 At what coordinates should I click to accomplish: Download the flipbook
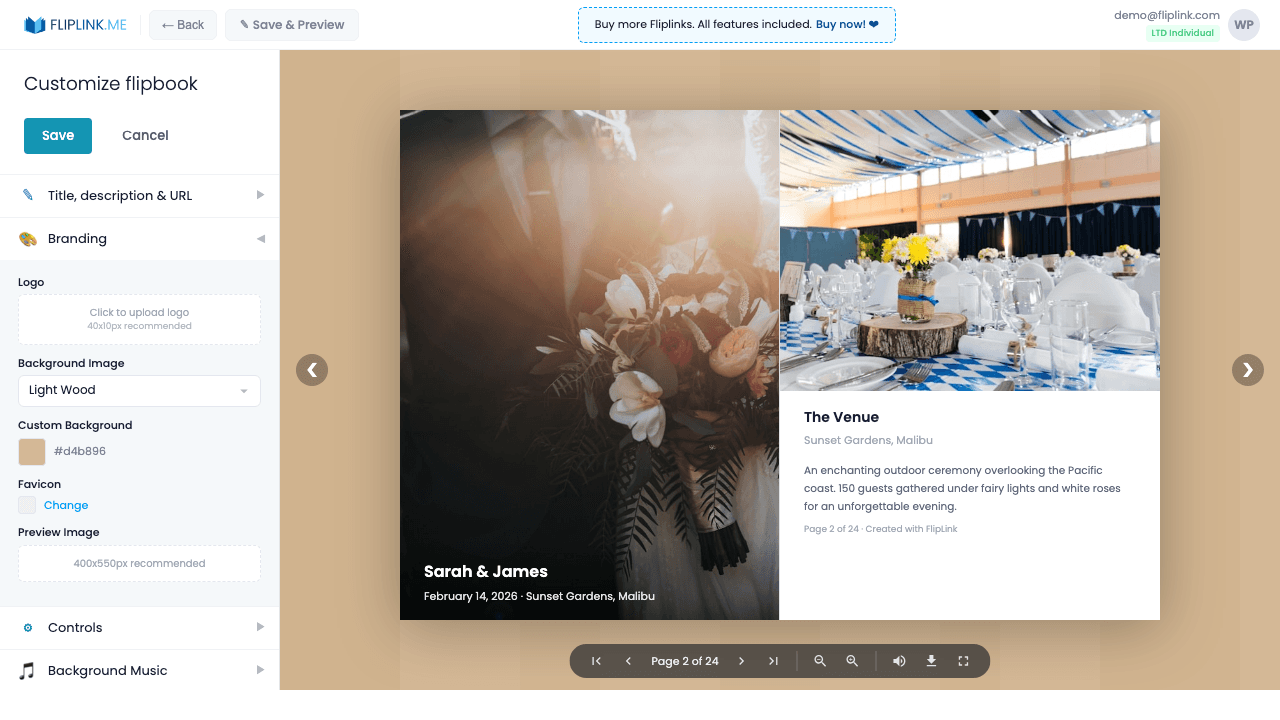pyautogui.click(x=931, y=661)
